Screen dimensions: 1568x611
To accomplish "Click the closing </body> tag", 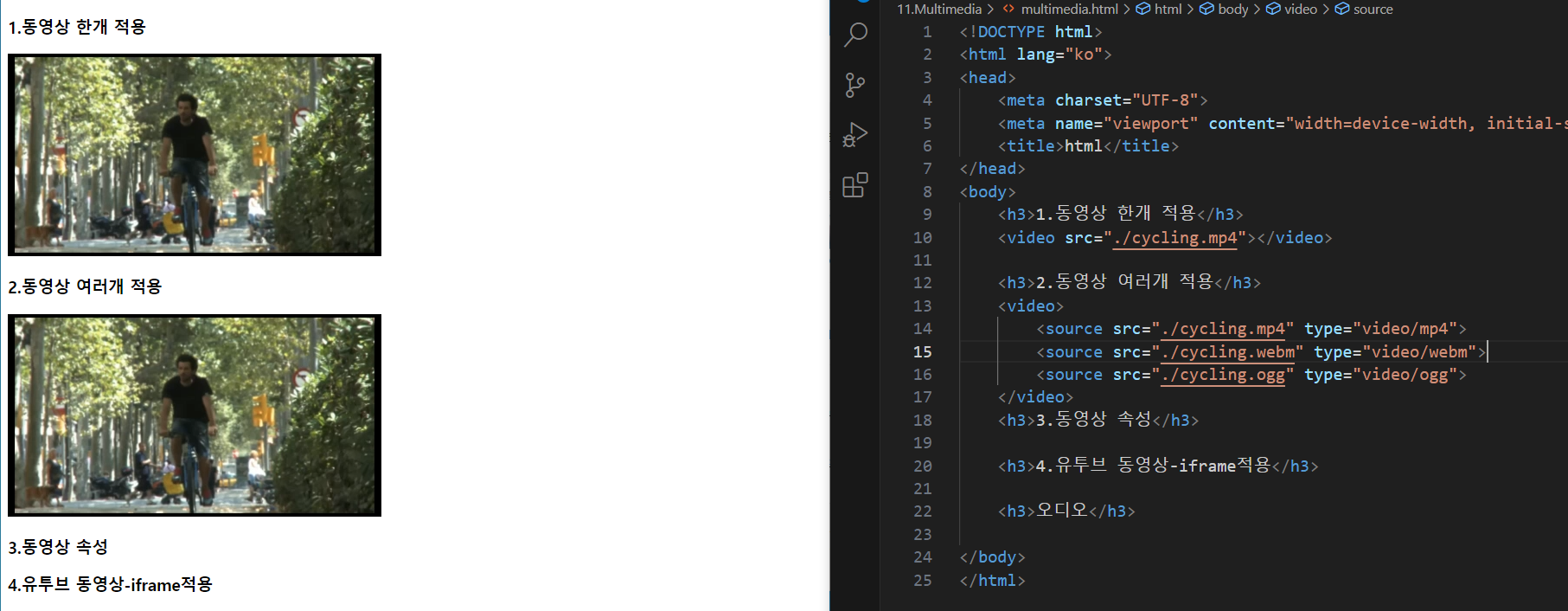I will click(992, 557).
